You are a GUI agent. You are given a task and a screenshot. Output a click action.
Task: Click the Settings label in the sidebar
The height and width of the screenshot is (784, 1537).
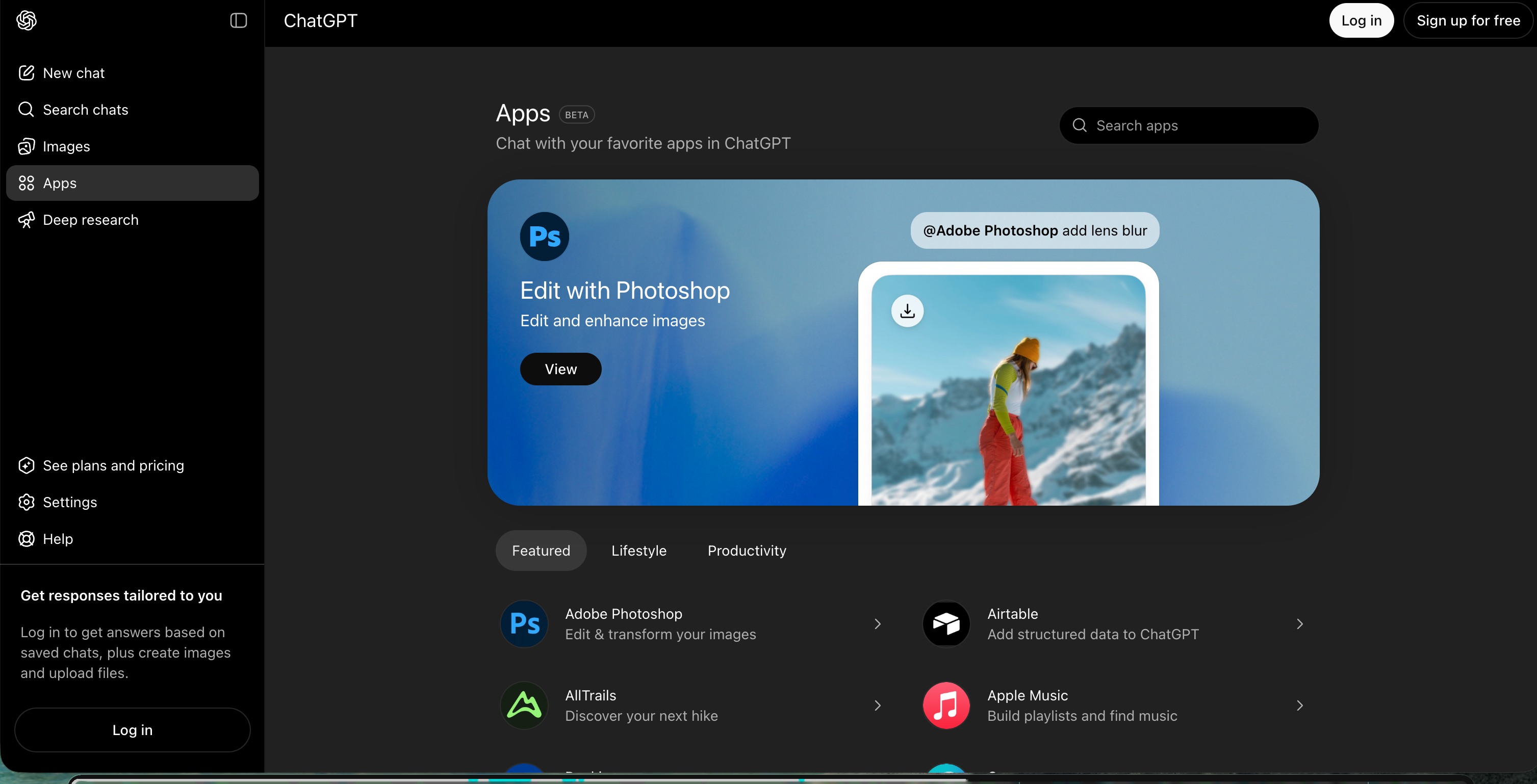[70, 503]
